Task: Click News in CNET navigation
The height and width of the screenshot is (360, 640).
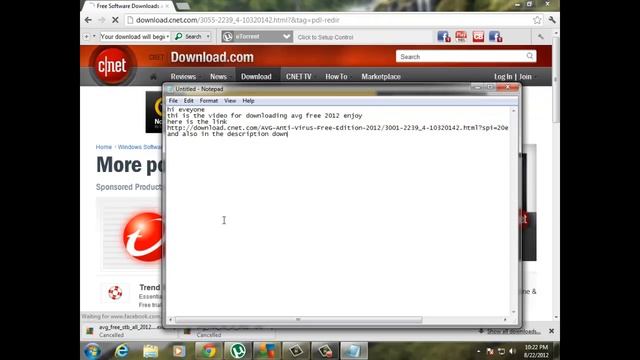Action: click(218, 76)
